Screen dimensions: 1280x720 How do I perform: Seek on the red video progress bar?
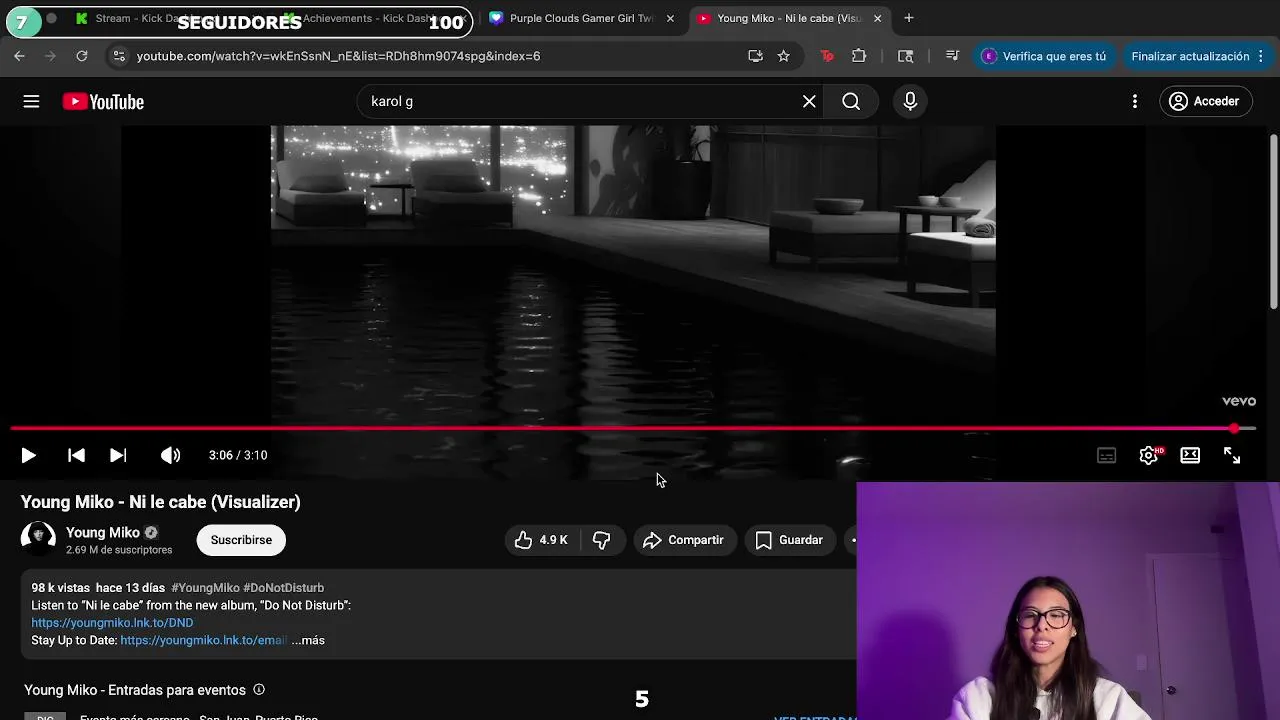point(632,428)
